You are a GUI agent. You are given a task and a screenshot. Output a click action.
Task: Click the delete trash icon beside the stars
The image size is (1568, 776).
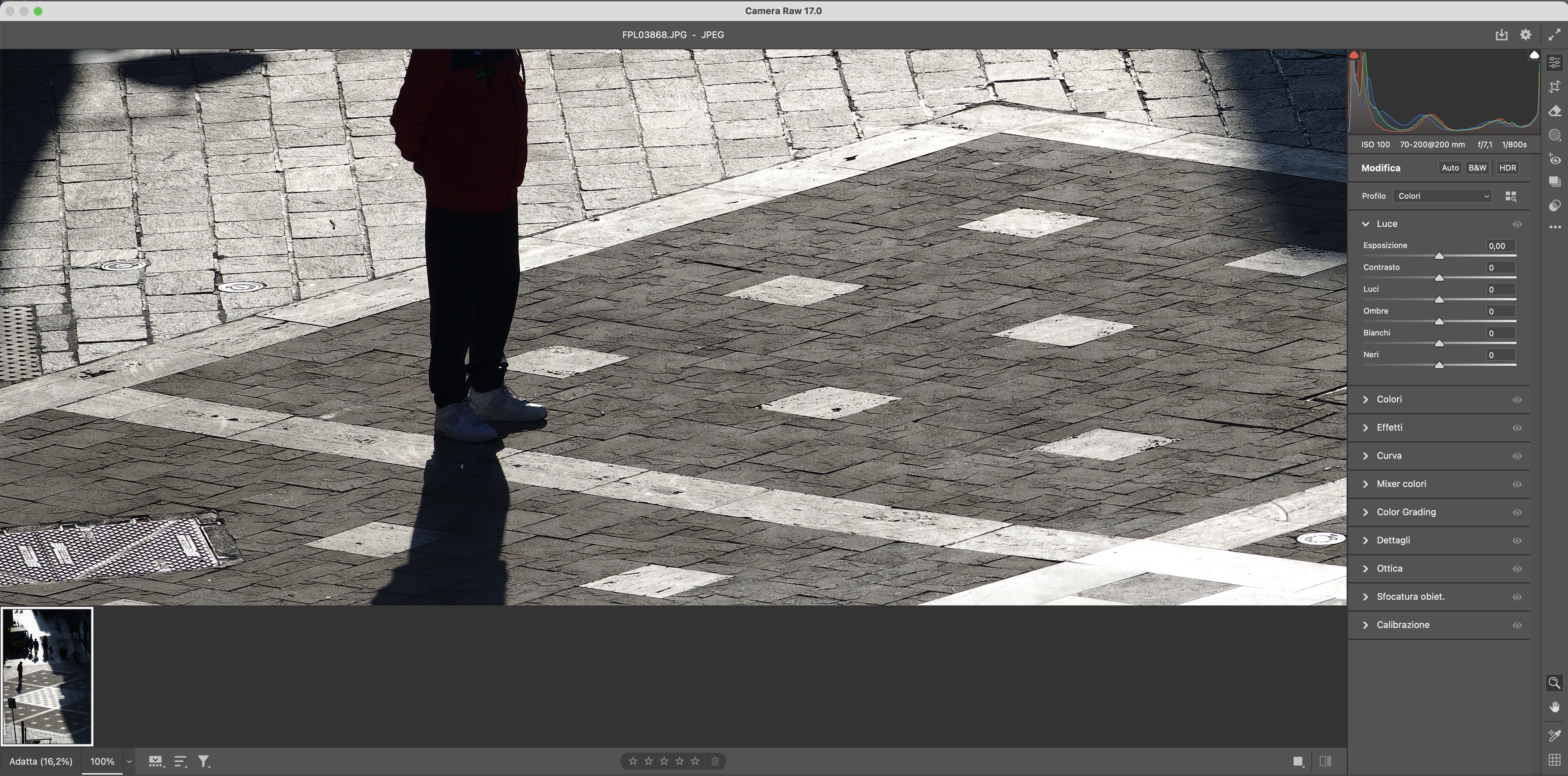(715, 762)
